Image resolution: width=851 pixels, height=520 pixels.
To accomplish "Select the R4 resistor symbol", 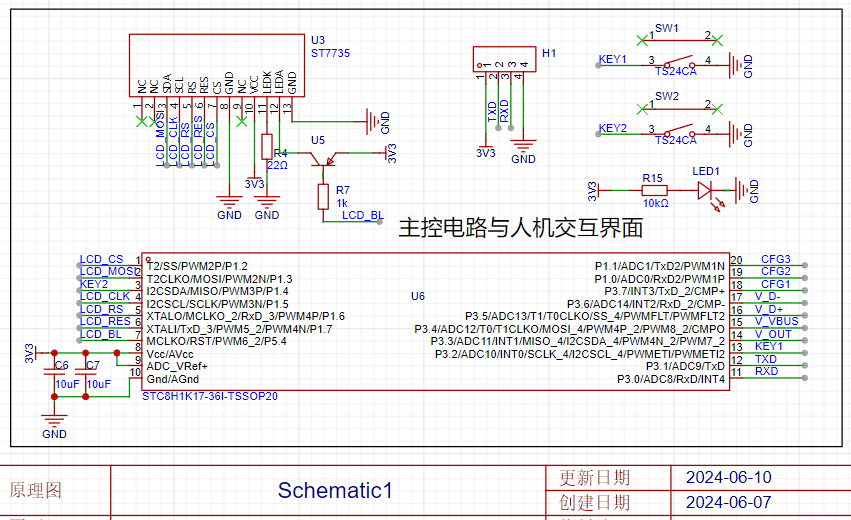I will 266,147.
